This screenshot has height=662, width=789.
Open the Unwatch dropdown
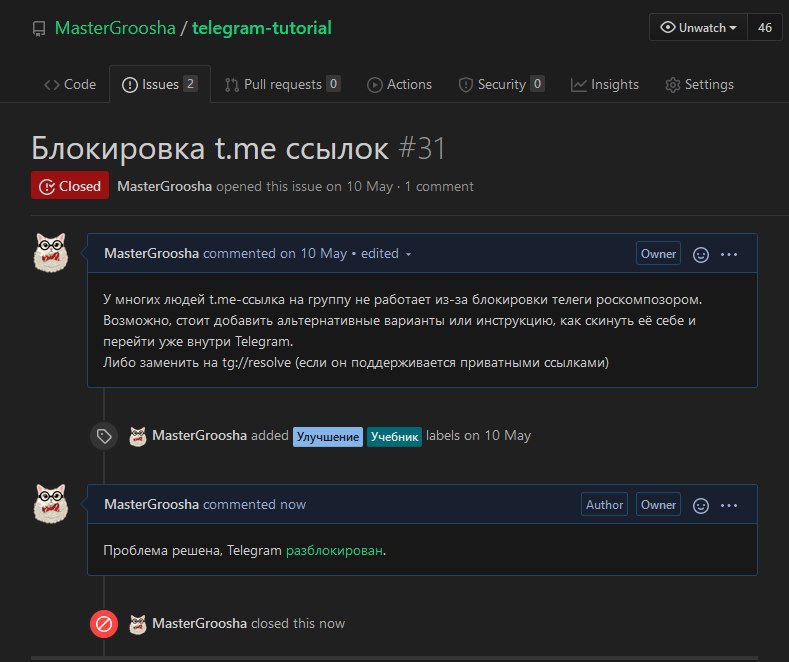point(698,27)
